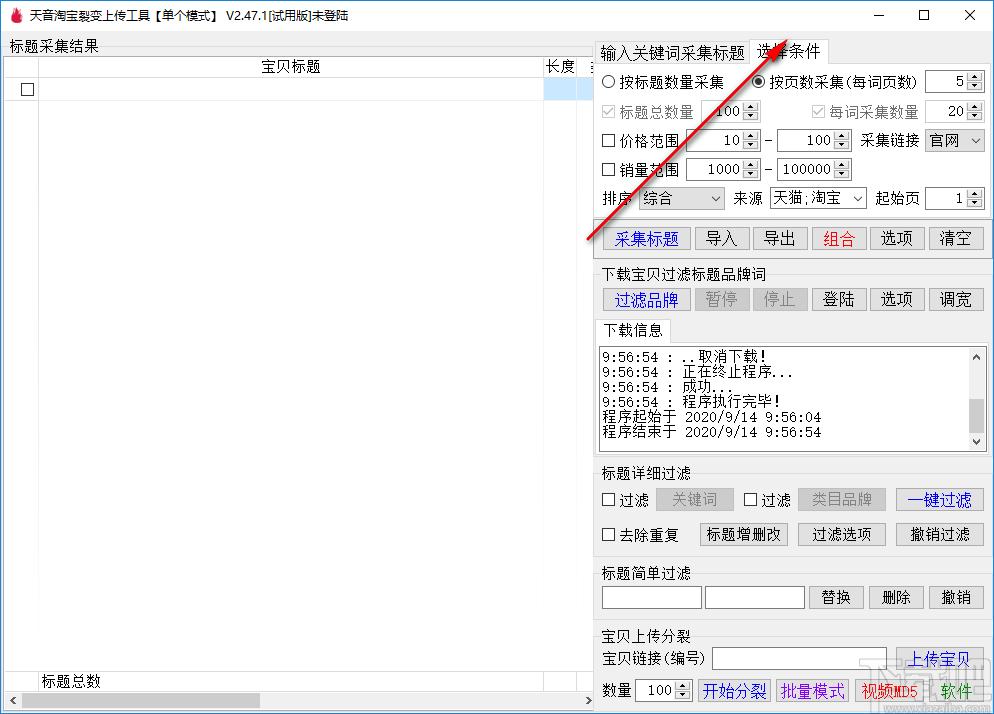This screenshot has height=714, width=994.
Task: Click right arrow of table horizontal scrollbar
Action: click(588, 701)
